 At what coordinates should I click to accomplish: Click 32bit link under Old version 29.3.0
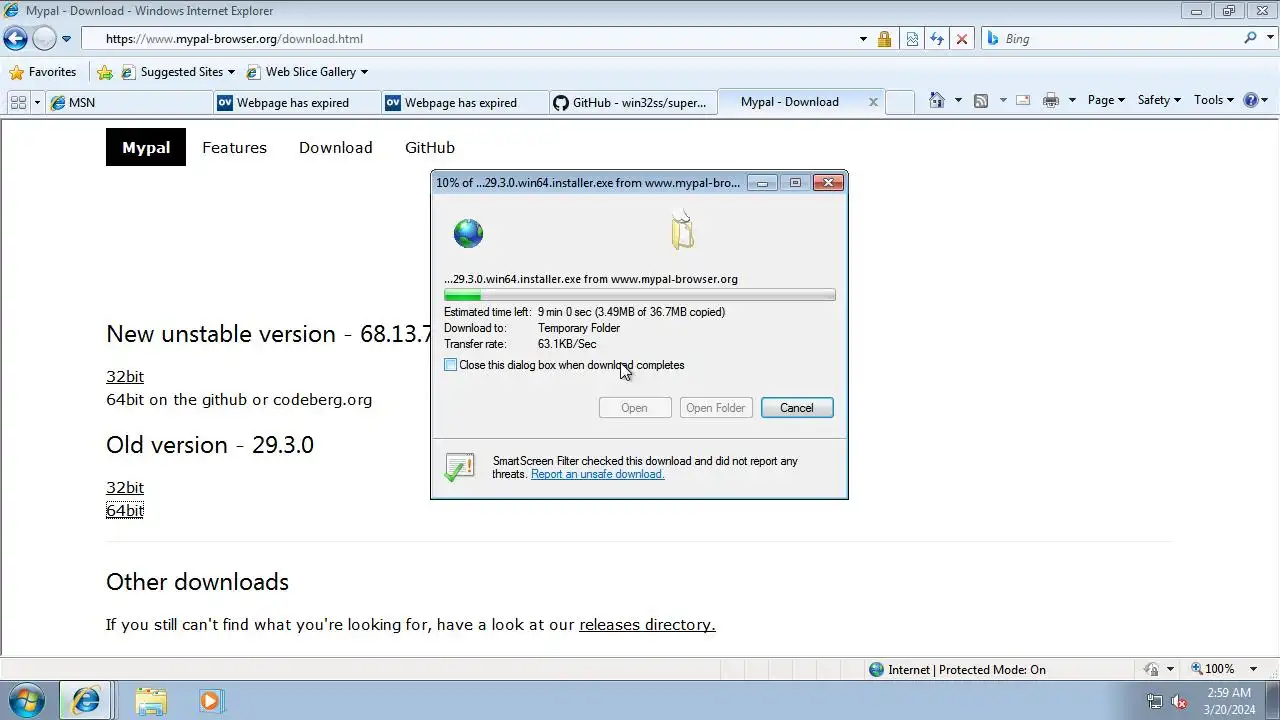tap(125, 487)
